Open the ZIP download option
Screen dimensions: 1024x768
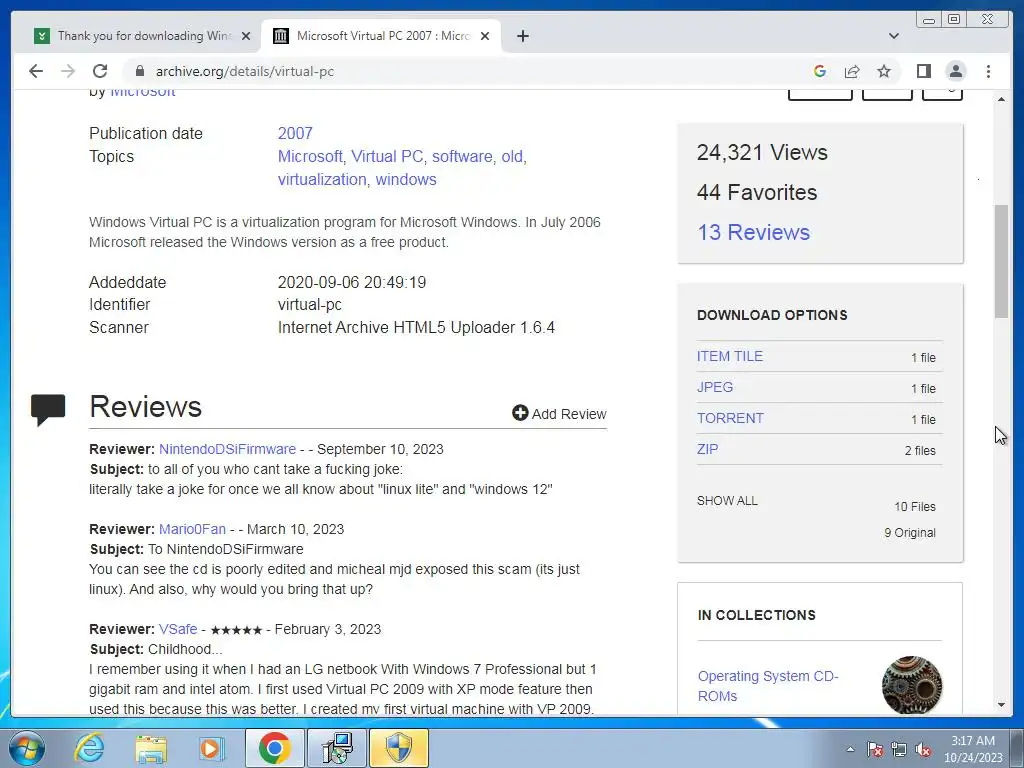pyautogui.click(x=707, y=449)
